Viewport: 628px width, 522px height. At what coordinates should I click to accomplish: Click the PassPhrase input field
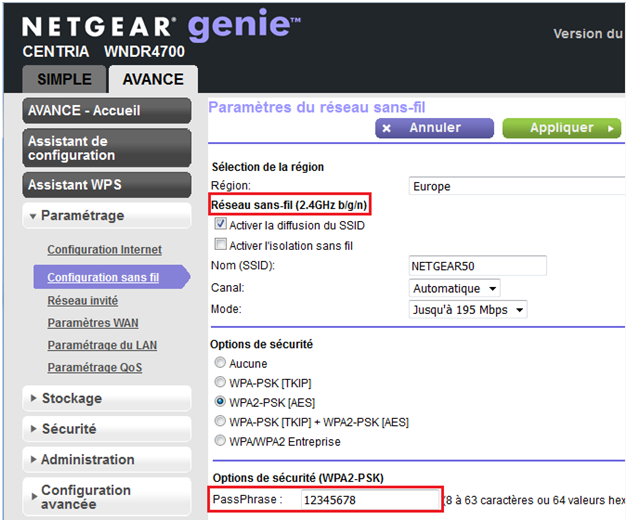370,500
